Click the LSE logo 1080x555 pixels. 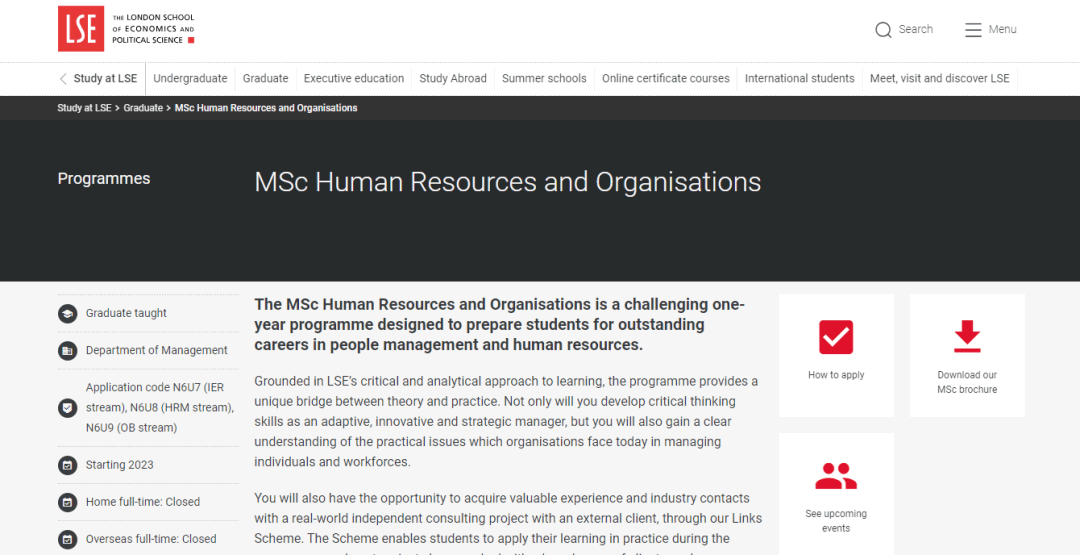(81, 29)
